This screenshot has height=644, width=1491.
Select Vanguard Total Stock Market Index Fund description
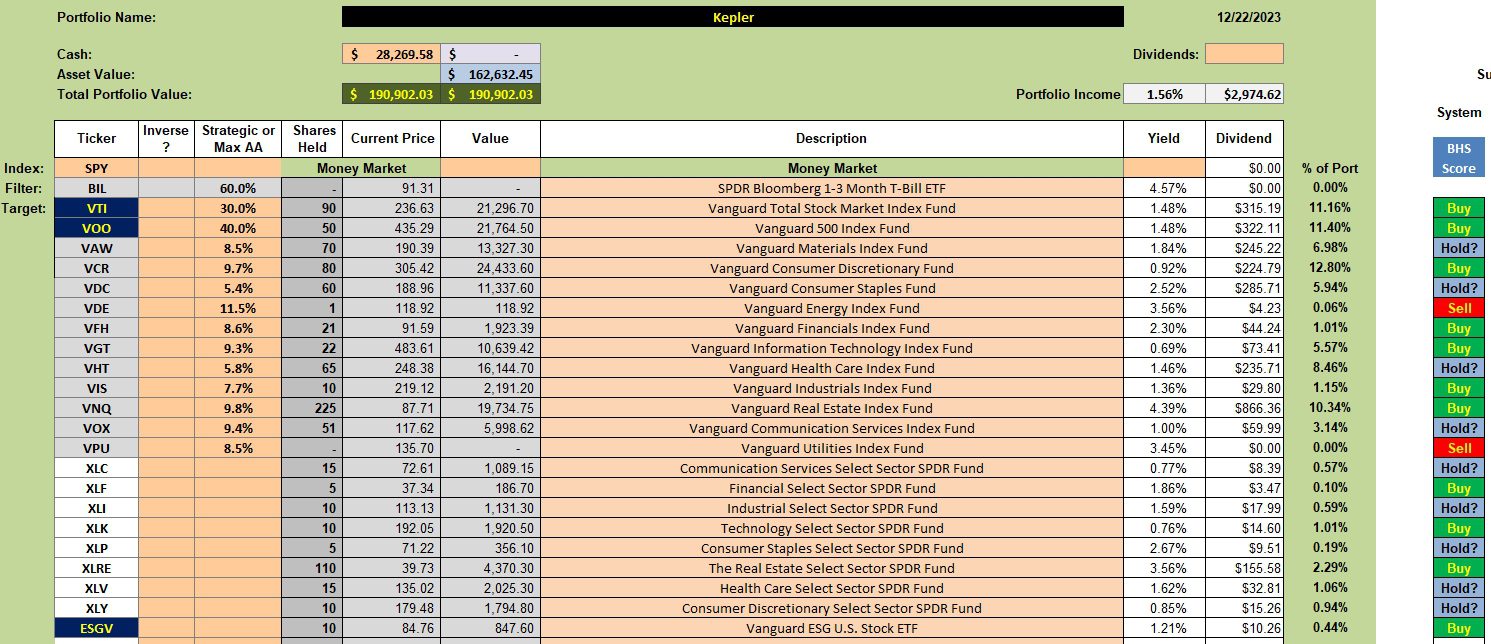(x=831, y=208)
